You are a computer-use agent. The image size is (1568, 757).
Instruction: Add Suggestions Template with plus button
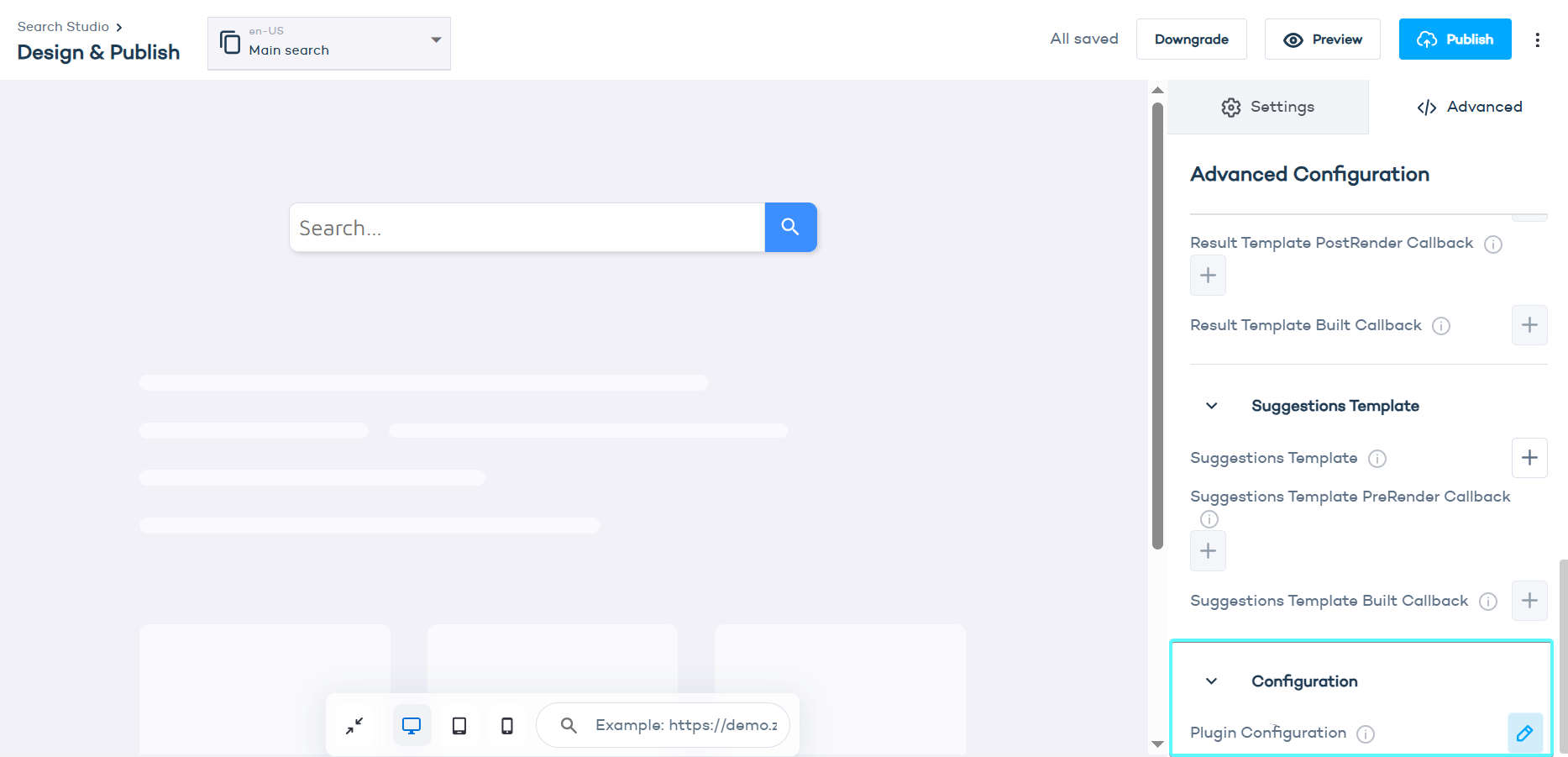point(1529,458)
